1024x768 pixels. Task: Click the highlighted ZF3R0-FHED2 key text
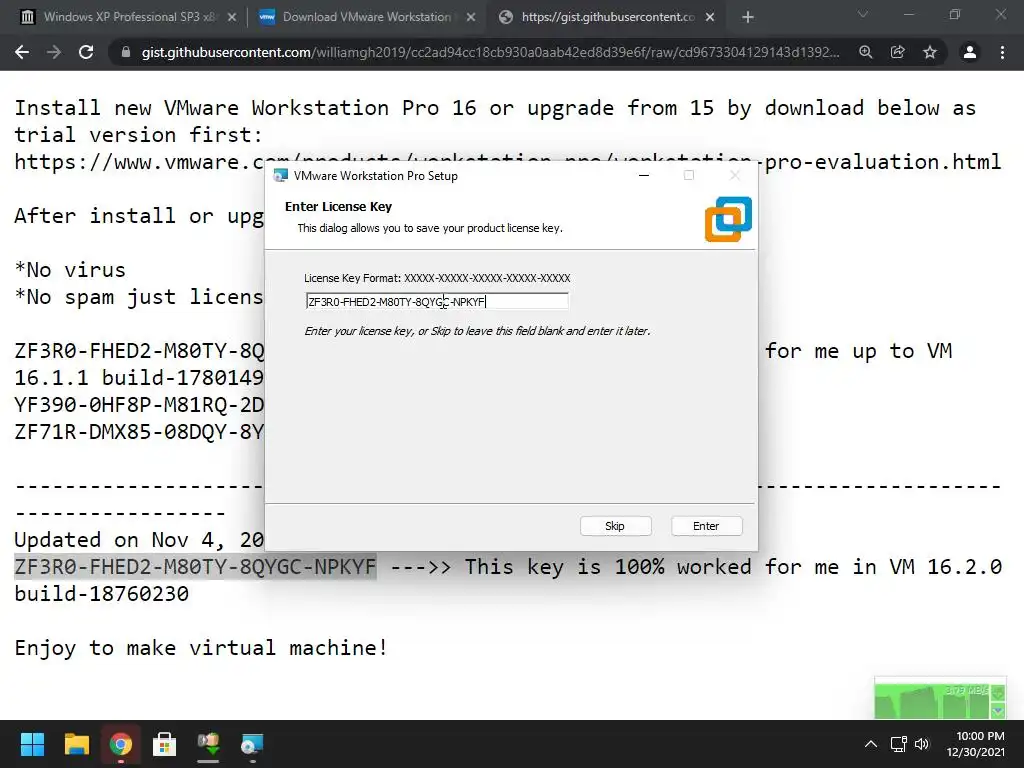195,566
